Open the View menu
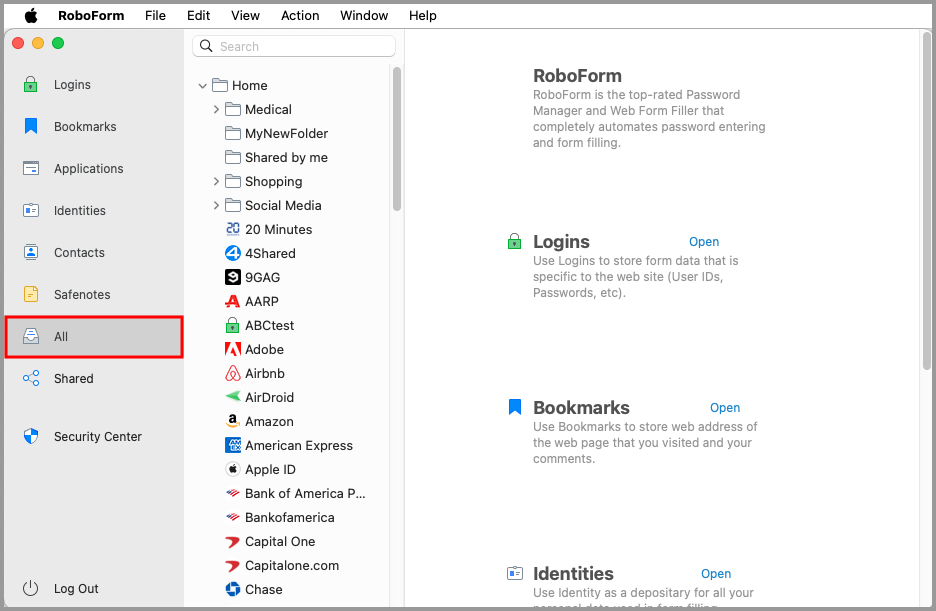The height and width of the screenshot is (611, 936). pyautogui.click(x=245, y=16)
